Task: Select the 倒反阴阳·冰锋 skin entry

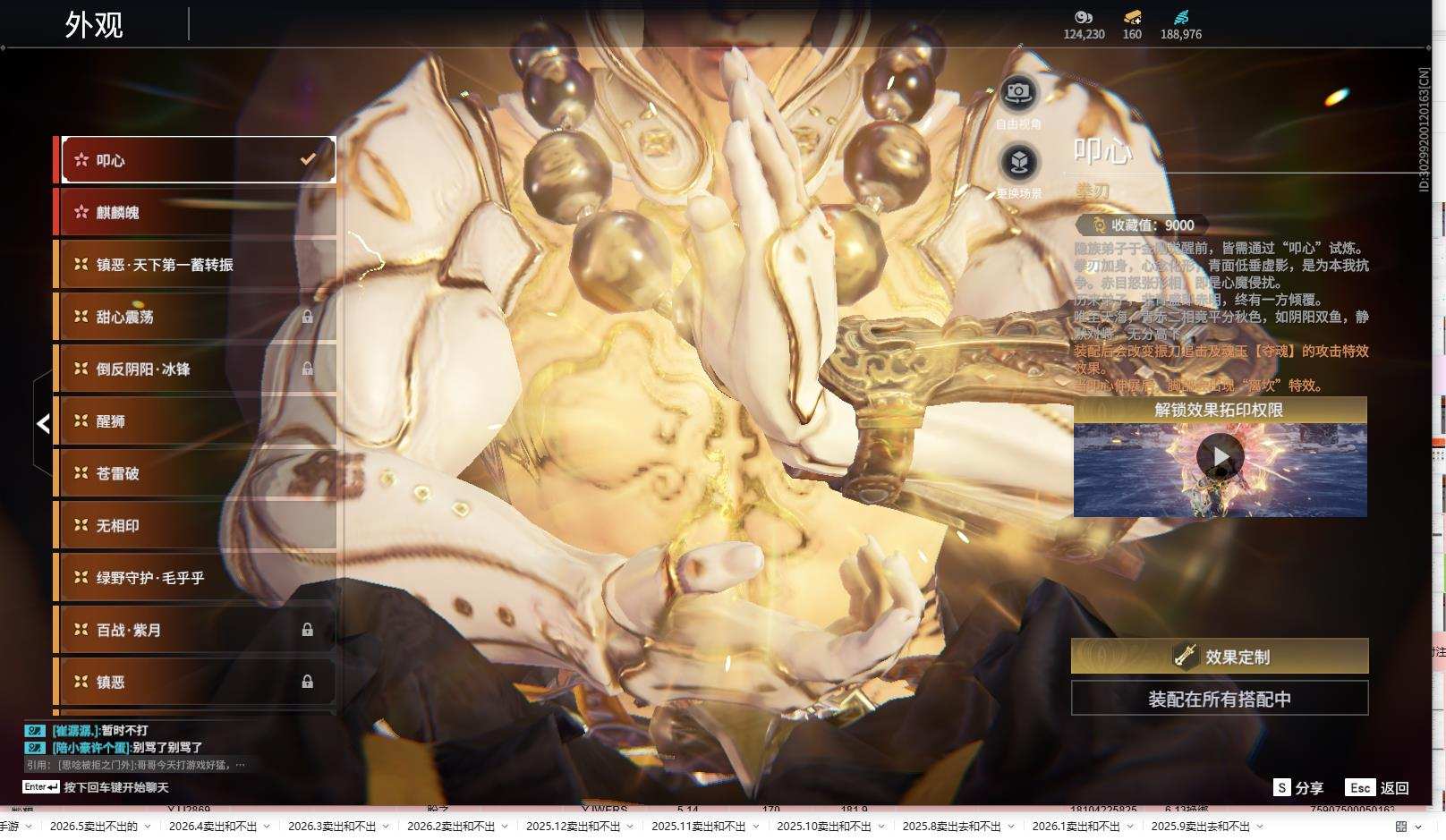Action: click(195, 369)
